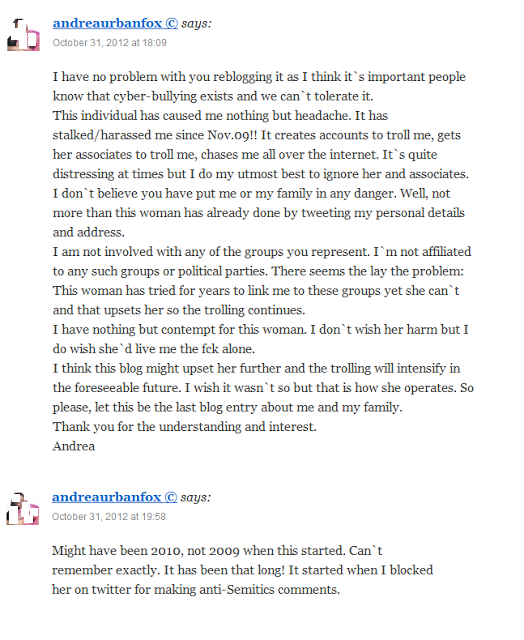Click timestamp October 31, 2012 at 18:09
Viewport: 524px width, 640px height.
[109, 43]
